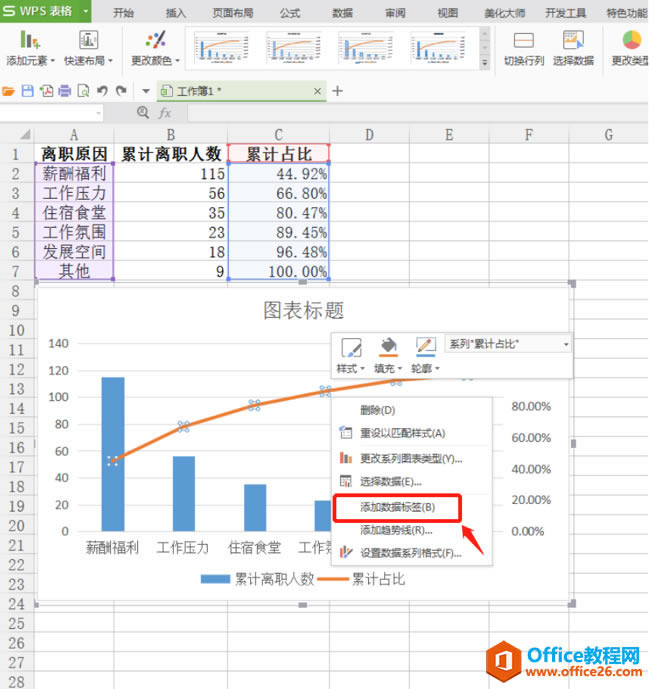Click cell 累计离职人数 header in B1
The height and width of the screenshot is (689, 649).
tap(171, 154)
